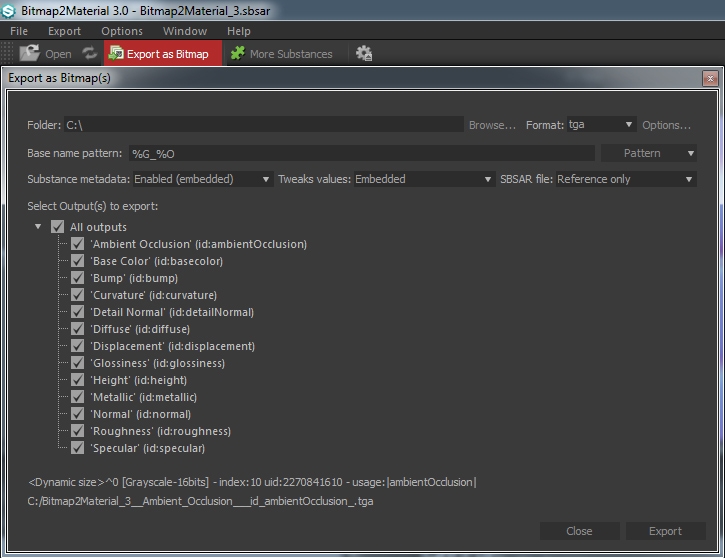The width and height of the screenshot is (725, 558).
Task: Click the Browse... button
Action: (492, 125)
